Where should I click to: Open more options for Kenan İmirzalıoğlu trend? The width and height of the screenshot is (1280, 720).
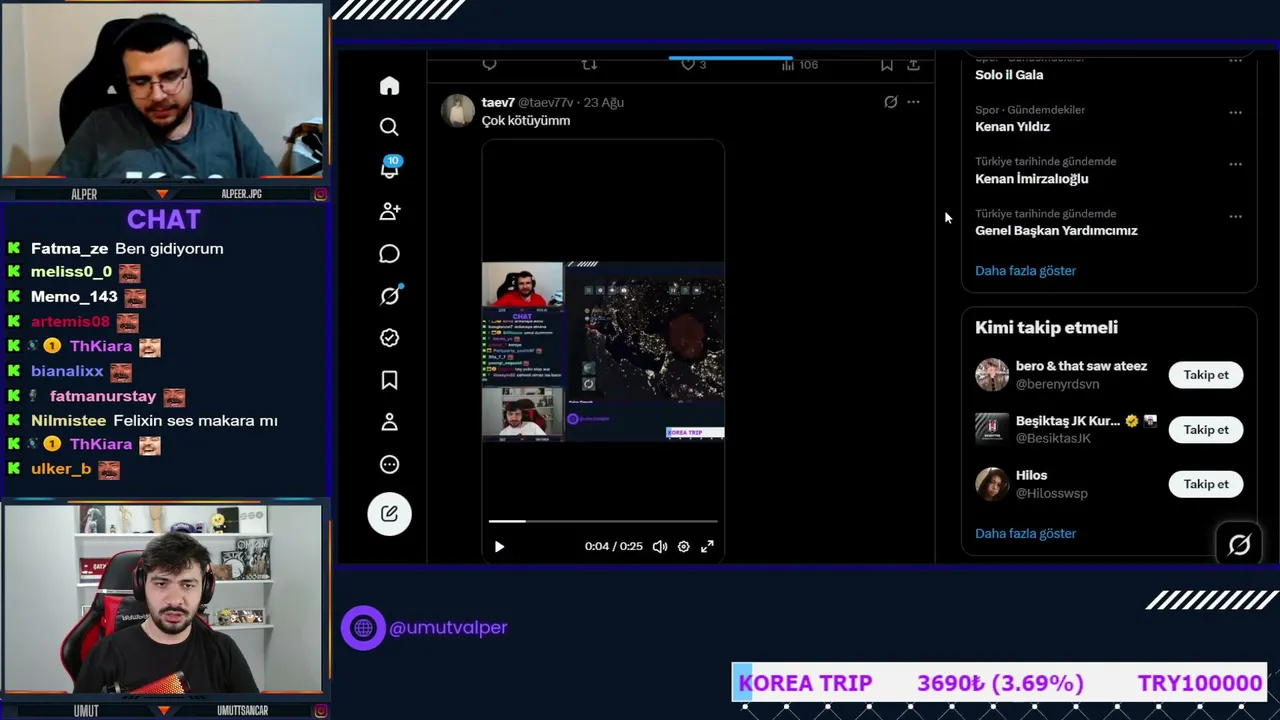pos(1235,164)
